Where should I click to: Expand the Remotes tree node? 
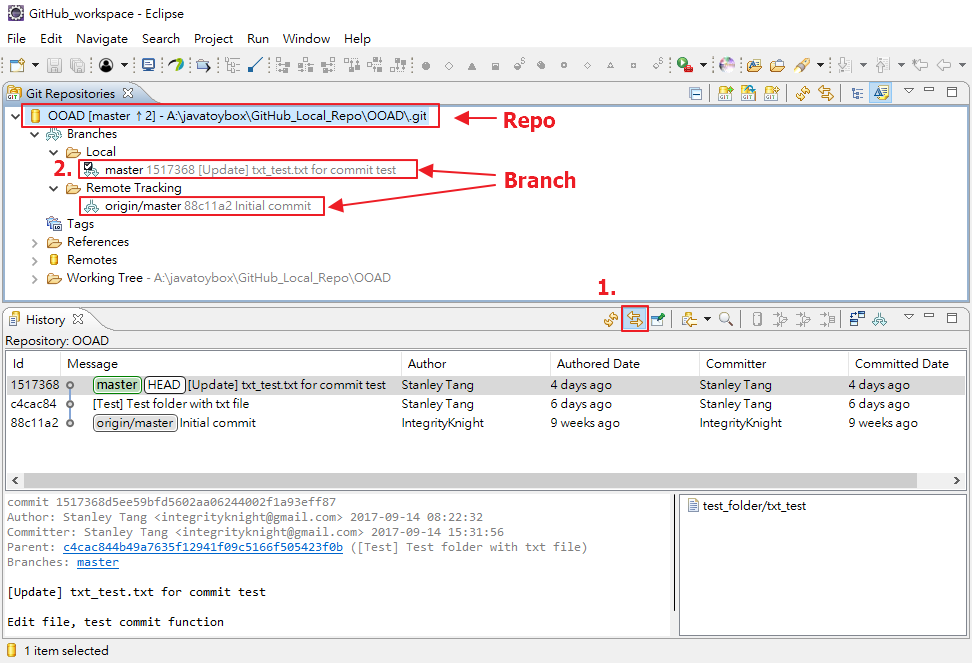pyautogui.click(x=34, y=259)
